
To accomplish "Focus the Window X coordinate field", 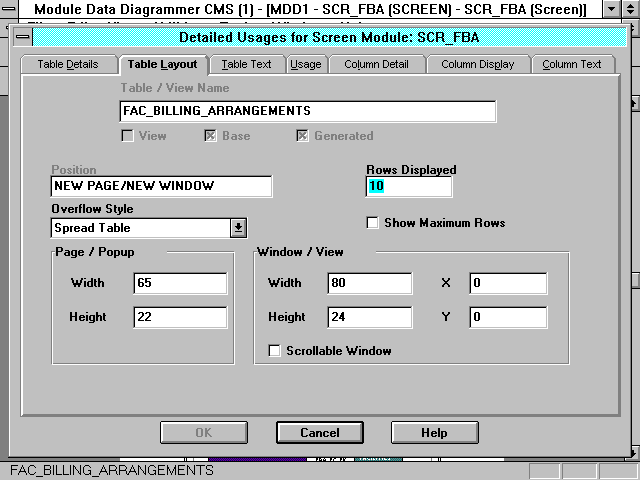I will [x=508, y=284].
